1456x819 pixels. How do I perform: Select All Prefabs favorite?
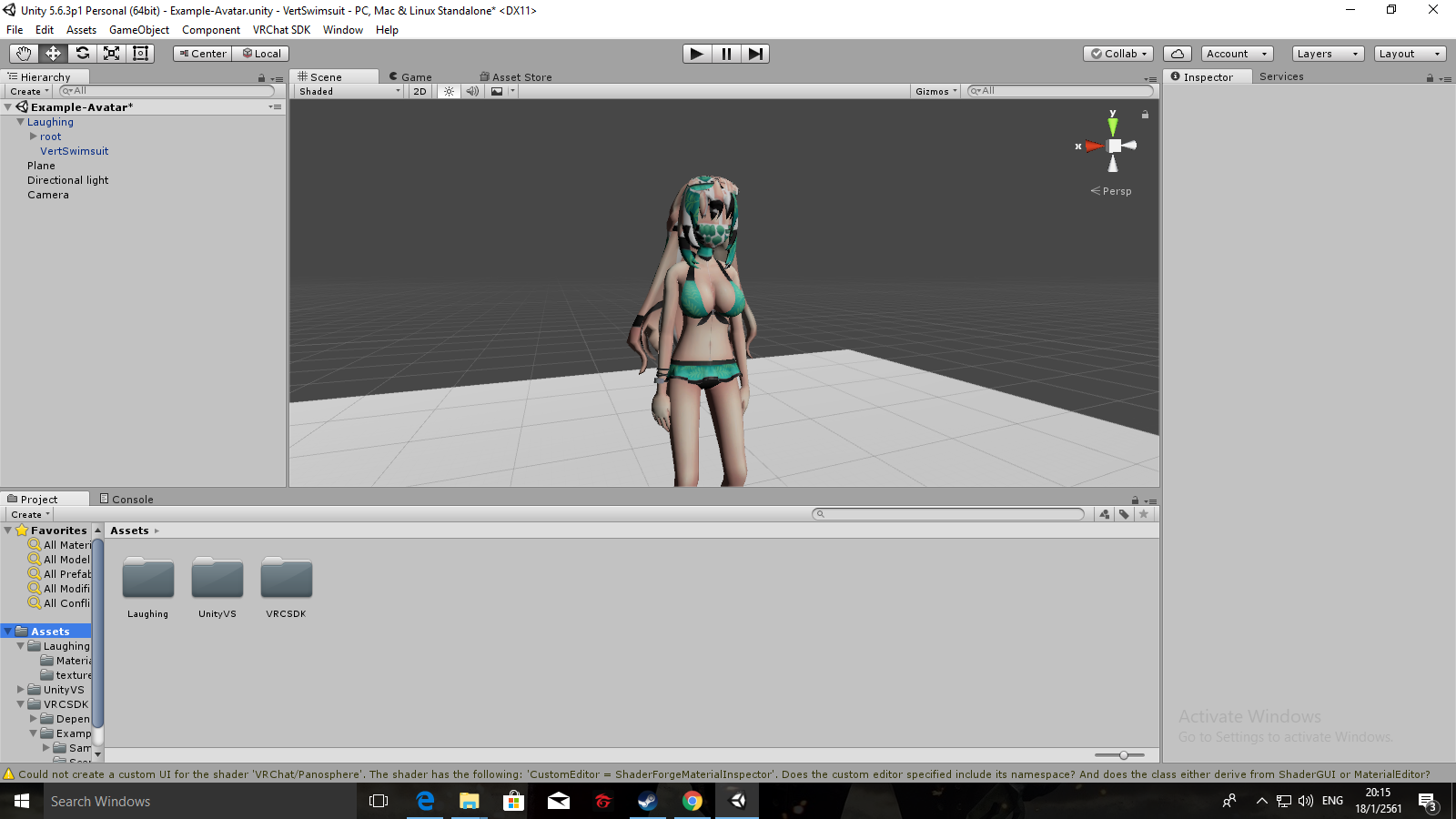click(60, 574)
